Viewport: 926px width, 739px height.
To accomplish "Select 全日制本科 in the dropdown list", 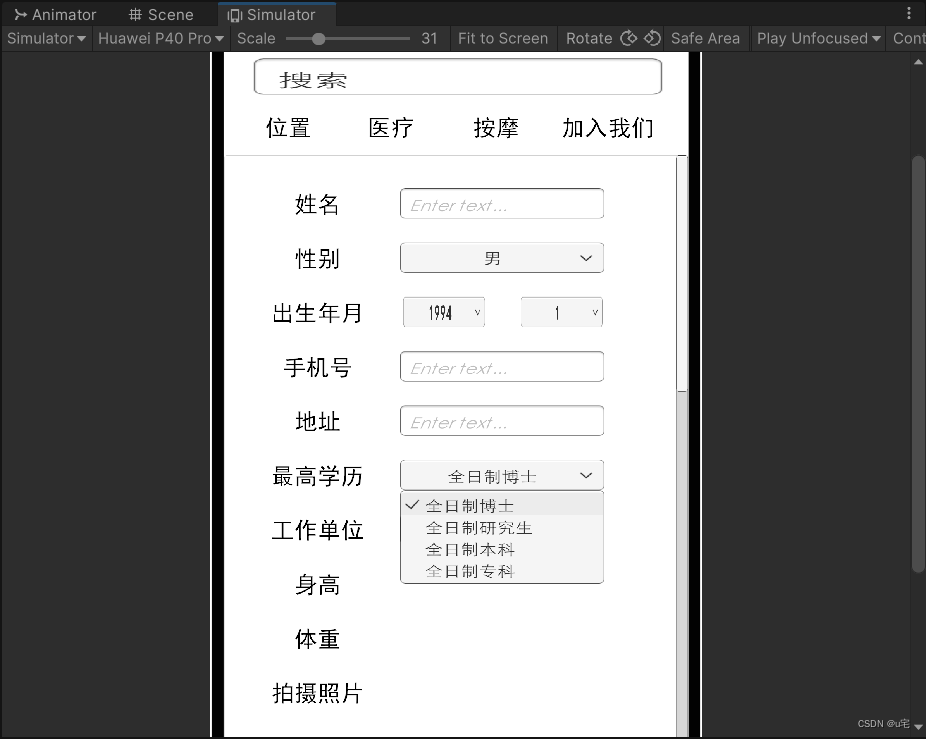I will pyautogui.click(x=471, y=550).
